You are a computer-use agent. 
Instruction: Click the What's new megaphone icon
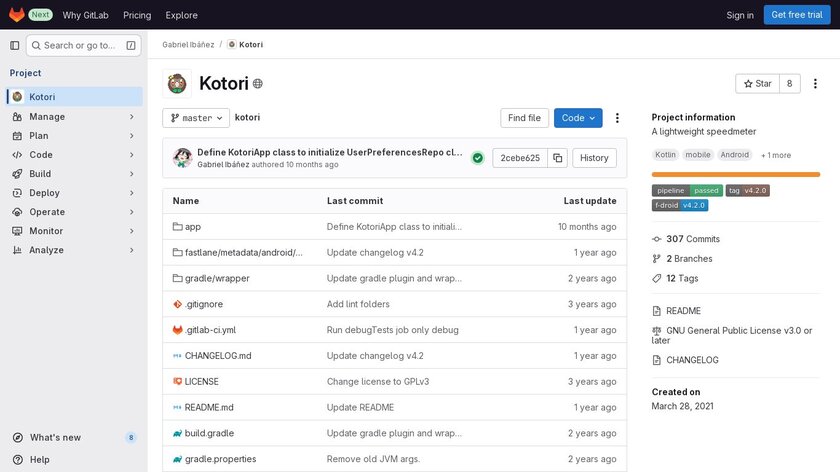coord(17,438)
